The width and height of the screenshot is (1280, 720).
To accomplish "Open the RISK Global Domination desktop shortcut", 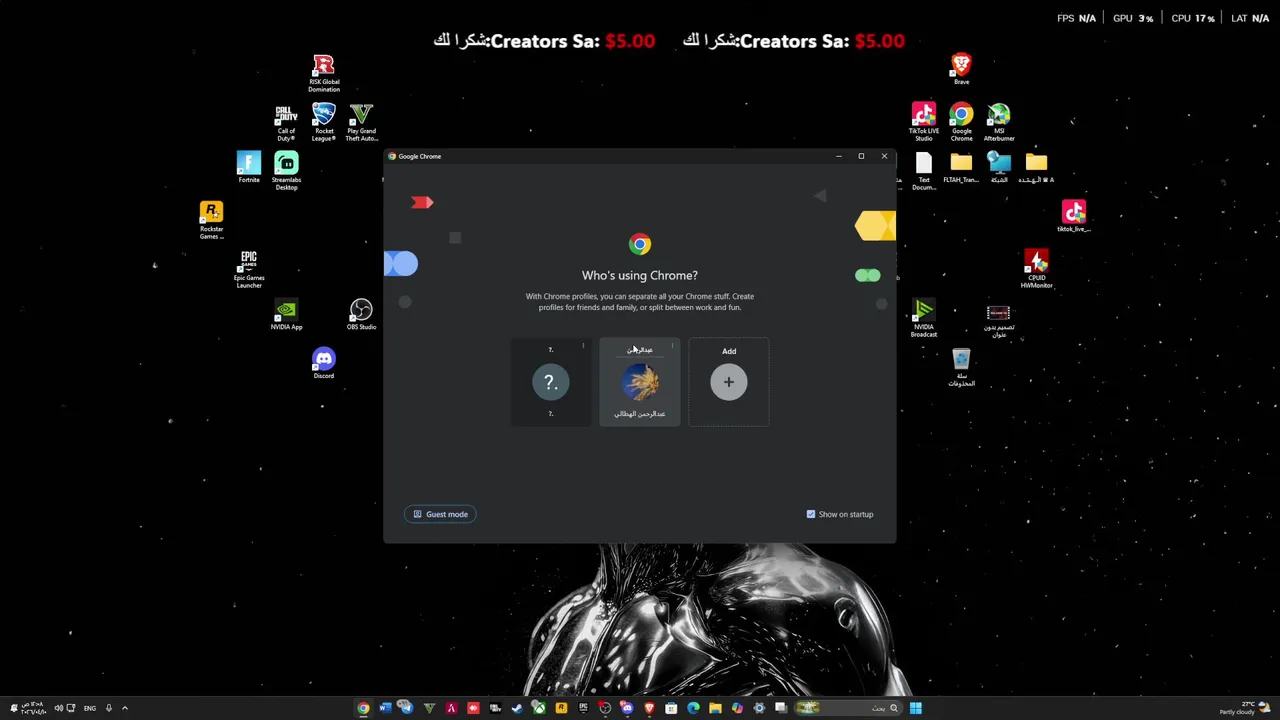I will click(x=323, y=73).
